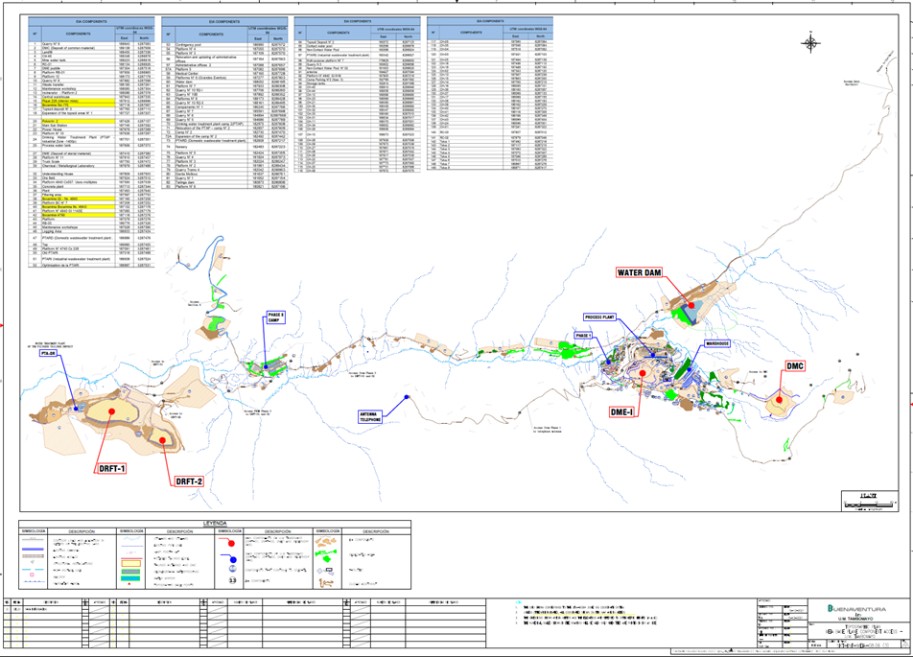The height and width of the screenshot is (657, 913).
Task: Select the Water Dam red marker
Action: [690, 306]
